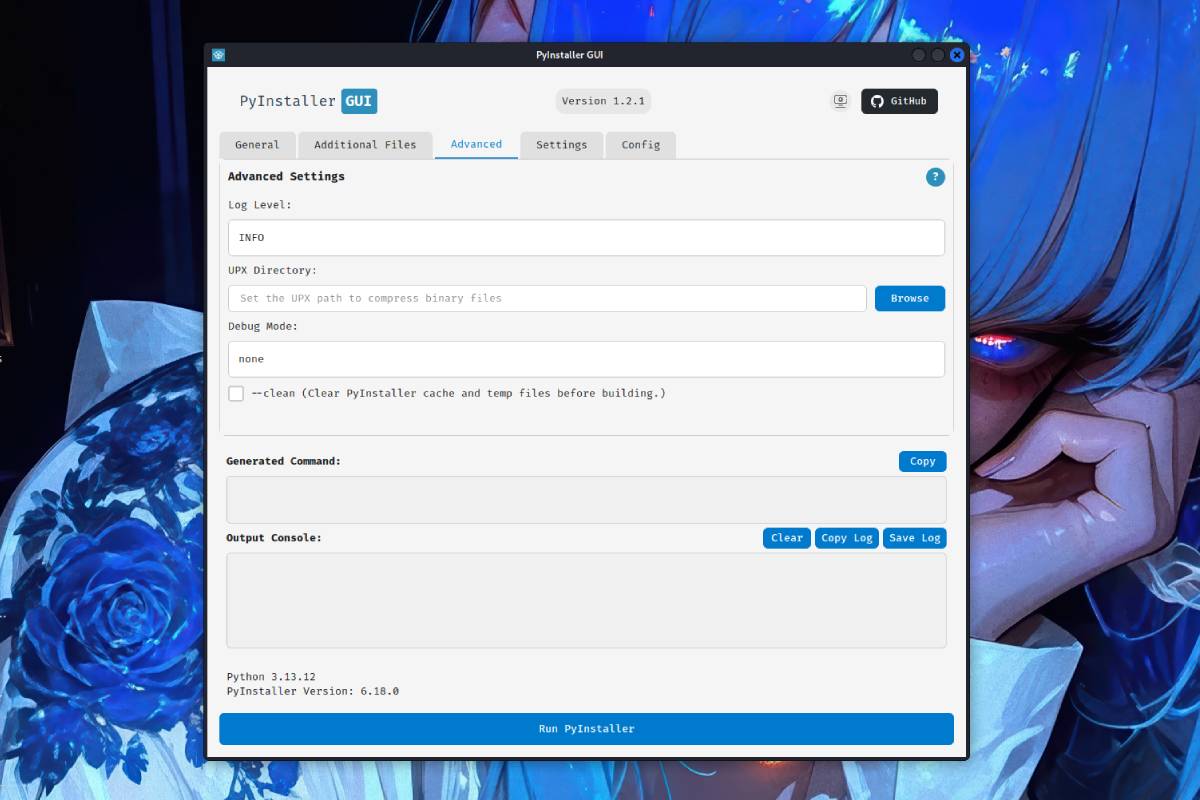Open the Additional Files tab
The image size is (1200, 800).
(x=365, y=145)
